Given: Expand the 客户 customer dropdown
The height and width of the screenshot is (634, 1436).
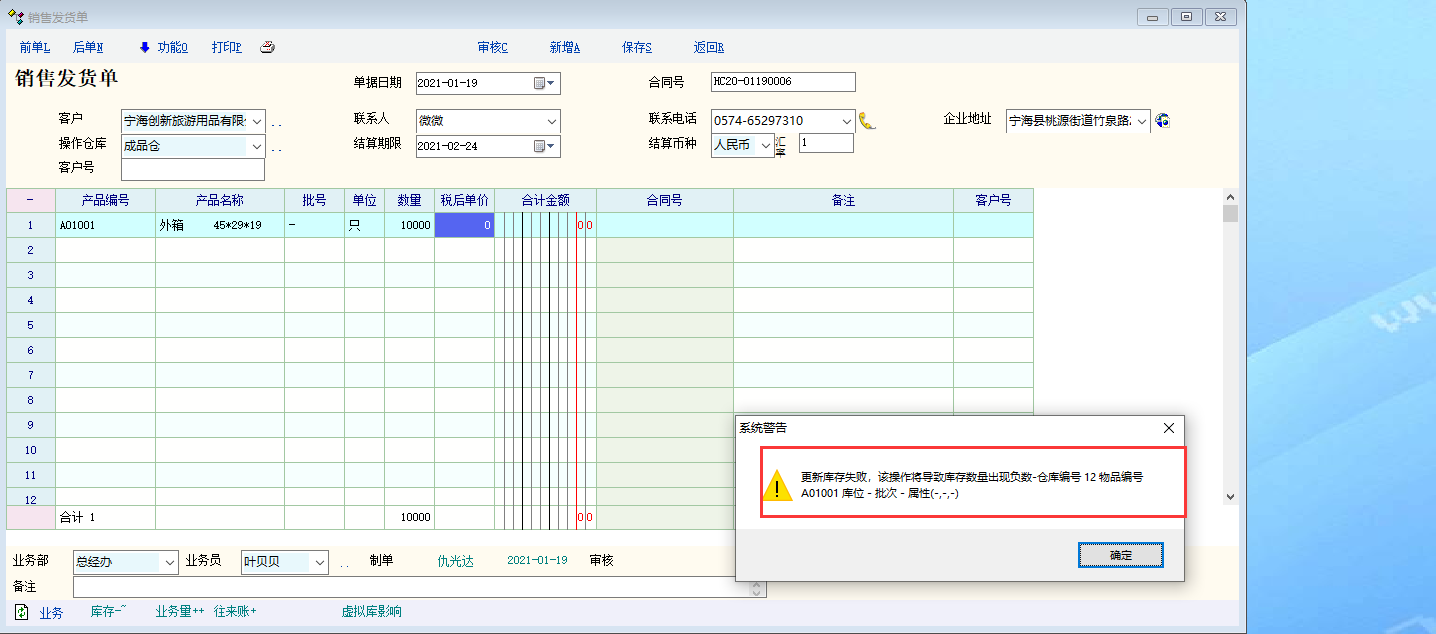Looking at the screenshot, I should click(x=256, y=121).
